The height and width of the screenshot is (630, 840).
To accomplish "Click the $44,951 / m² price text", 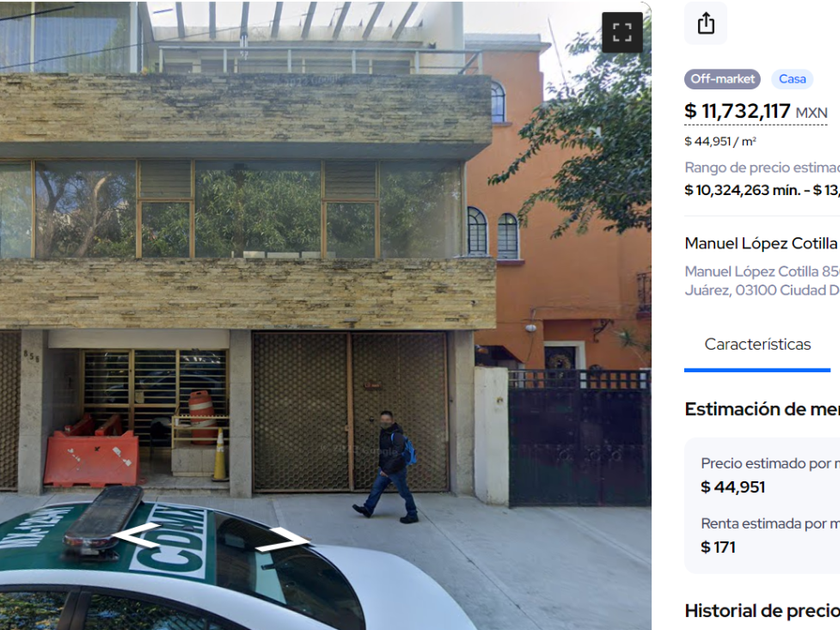I will point(720,141).
